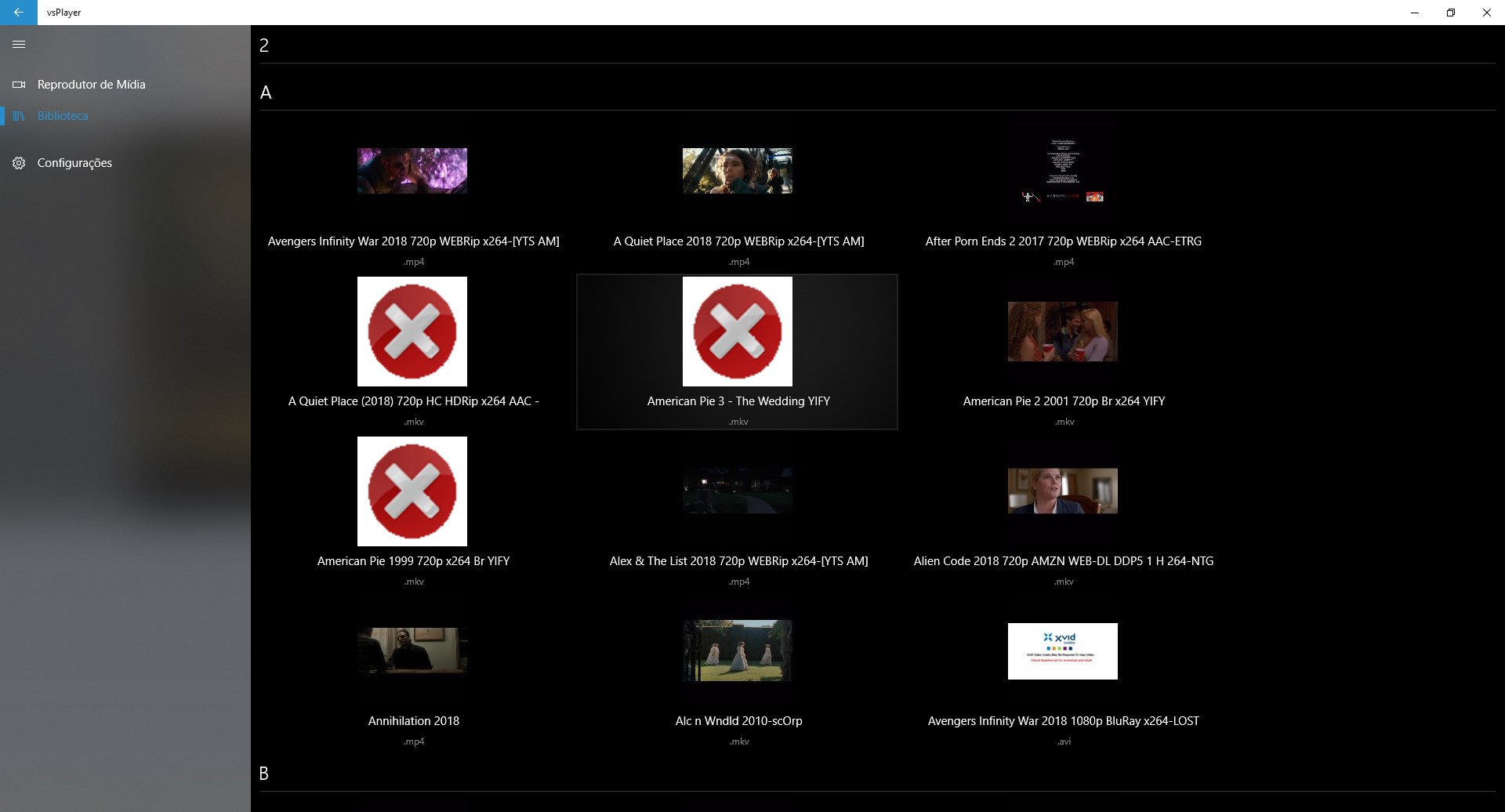This screenshot has width=1505, height=812.
Task: Open Alien Code 2018 thumbnail
Action: coord(1063,491)
